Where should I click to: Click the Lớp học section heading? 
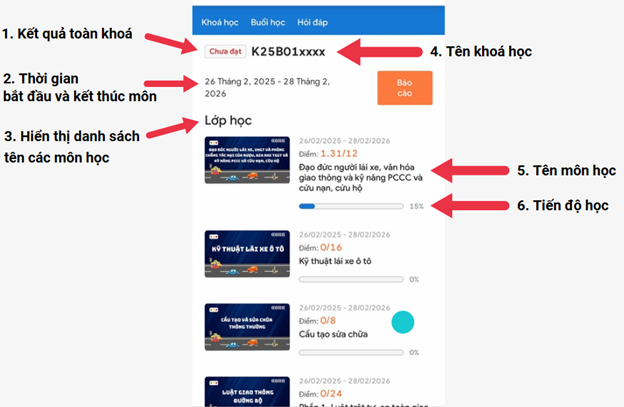tap(228, 121)
